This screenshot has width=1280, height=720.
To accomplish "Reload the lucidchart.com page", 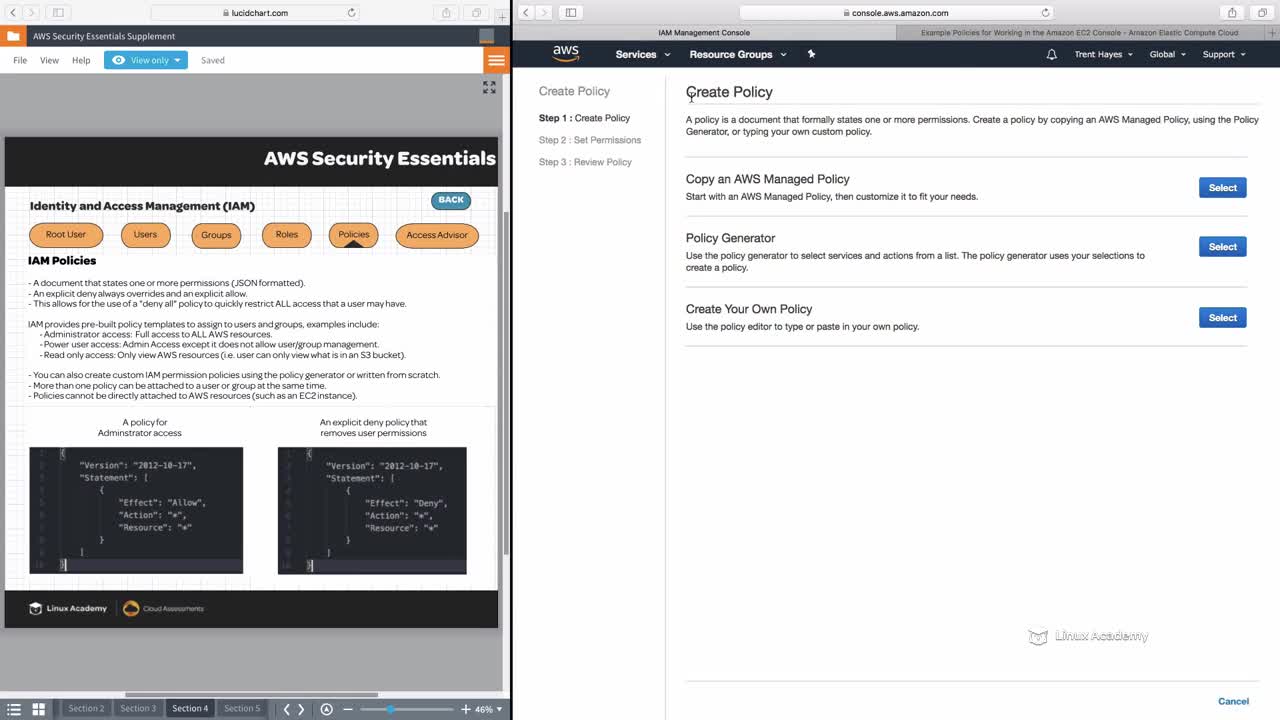I will click(x=351, y=13).
